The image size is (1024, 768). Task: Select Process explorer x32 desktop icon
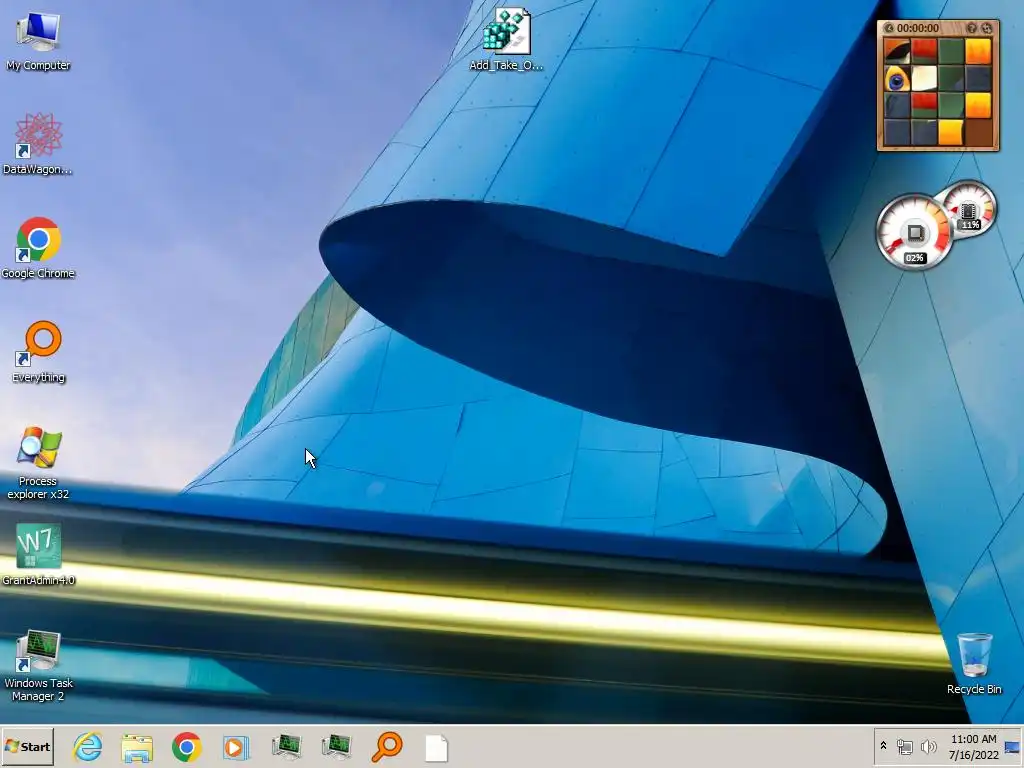coord(38,462)
